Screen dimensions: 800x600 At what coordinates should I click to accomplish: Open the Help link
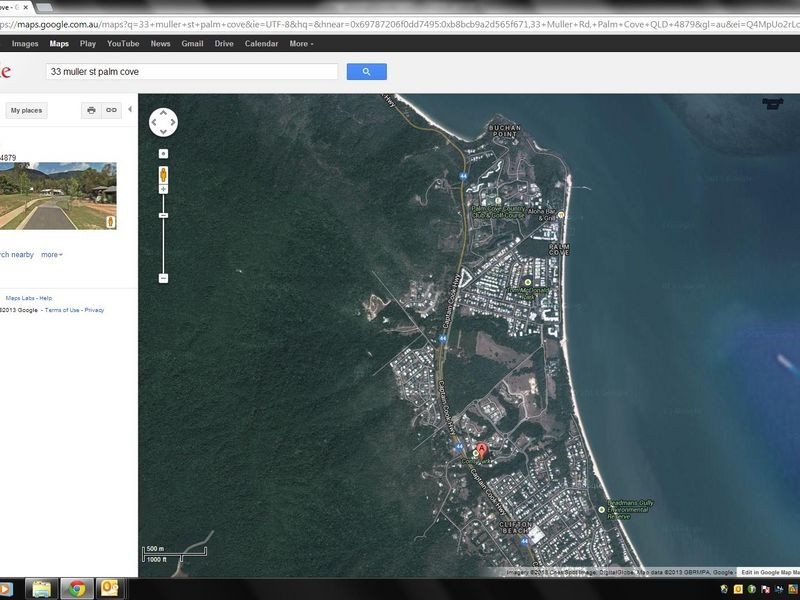pos(46,298)
